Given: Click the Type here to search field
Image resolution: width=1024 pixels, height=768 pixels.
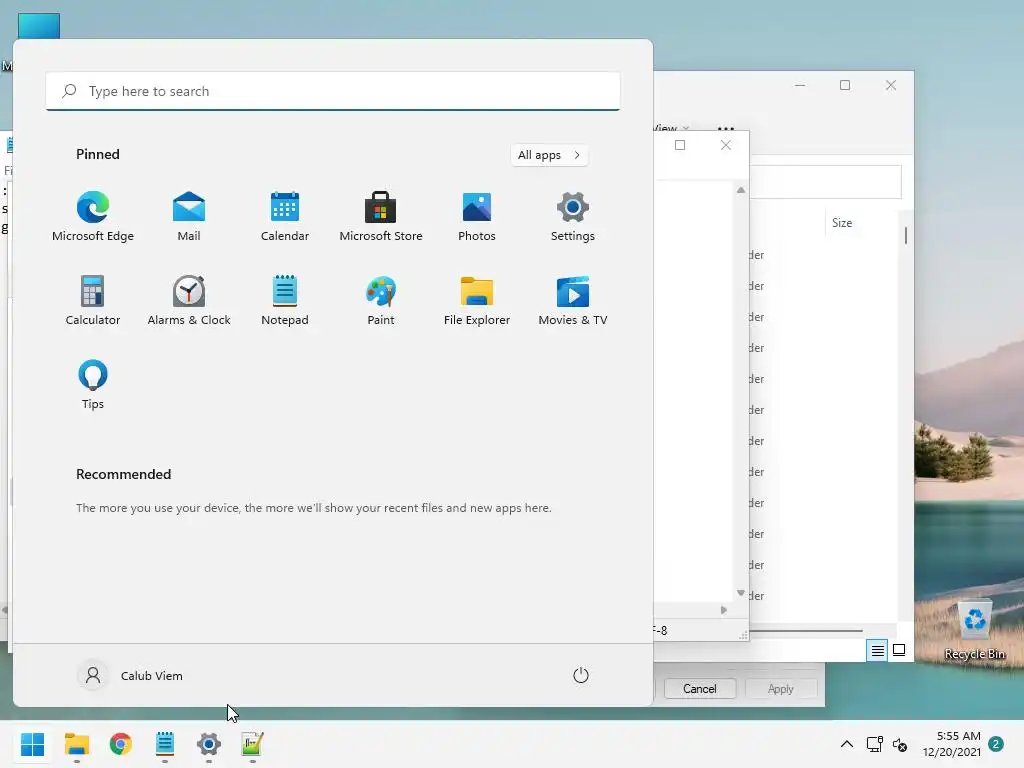Looking at the screenshot, I should [333, 91].
